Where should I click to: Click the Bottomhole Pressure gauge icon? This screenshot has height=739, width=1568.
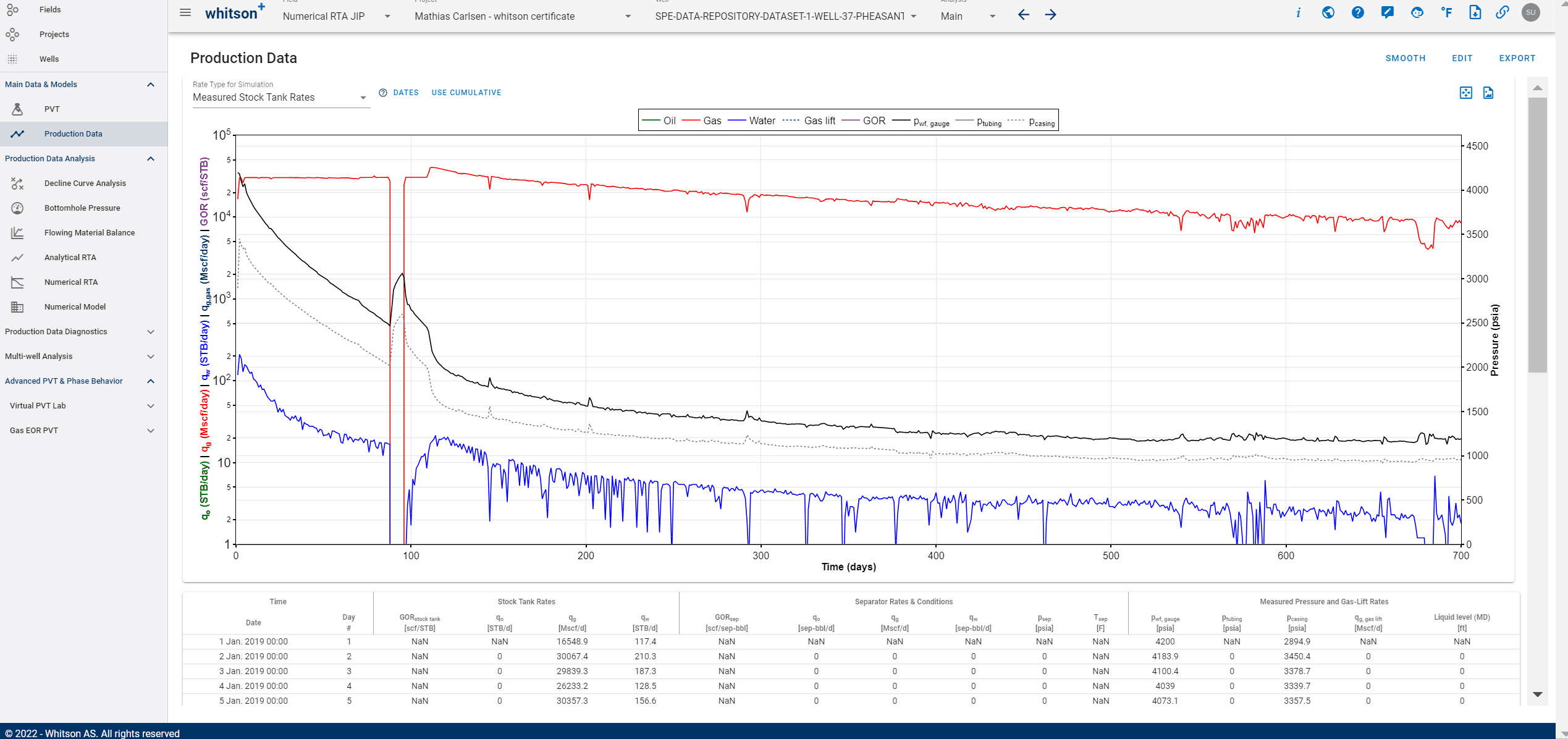coord(17,208)
